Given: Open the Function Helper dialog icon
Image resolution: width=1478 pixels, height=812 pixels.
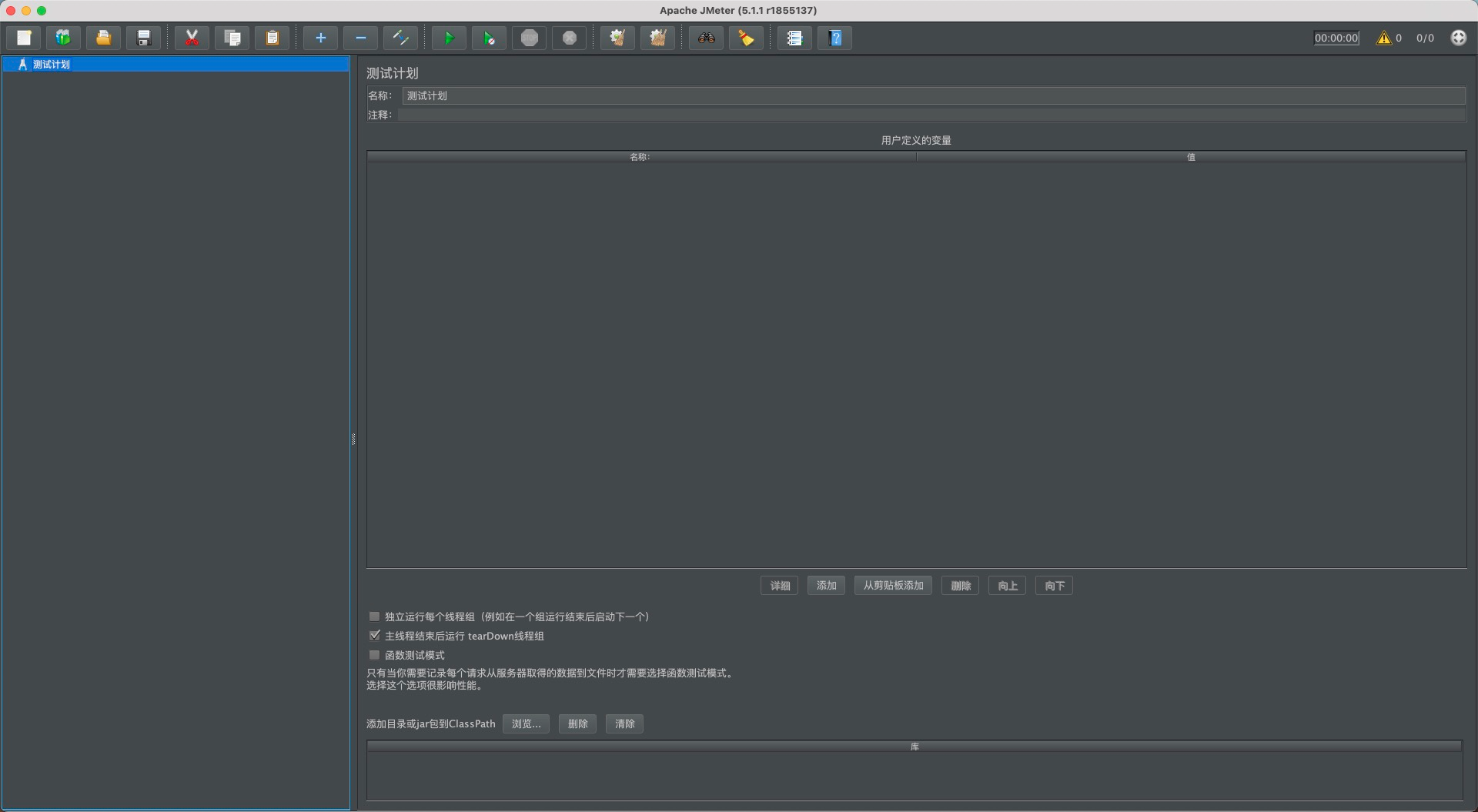Looking at the screenshot, I should (794, 38).
